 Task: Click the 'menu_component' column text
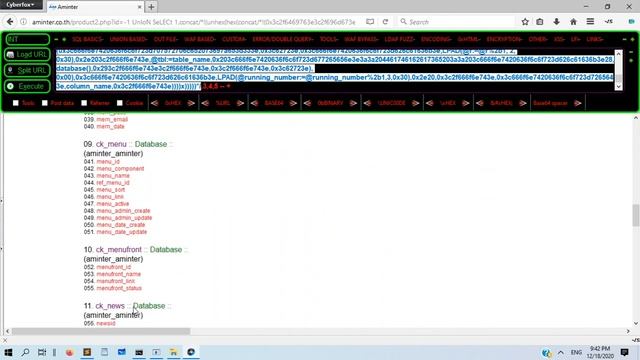point(120,169)
